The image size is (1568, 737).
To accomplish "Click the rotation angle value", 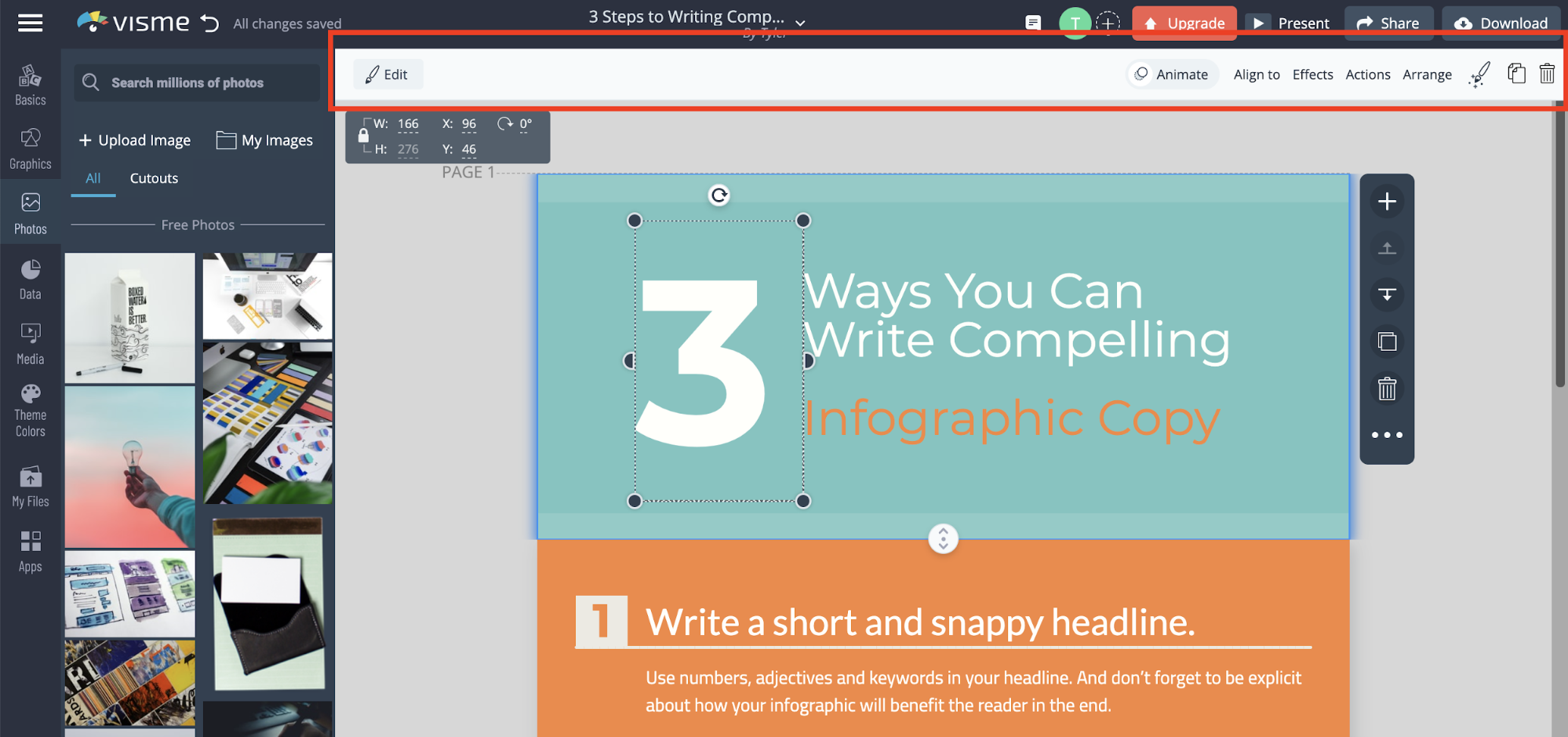I will coord(526,124).
